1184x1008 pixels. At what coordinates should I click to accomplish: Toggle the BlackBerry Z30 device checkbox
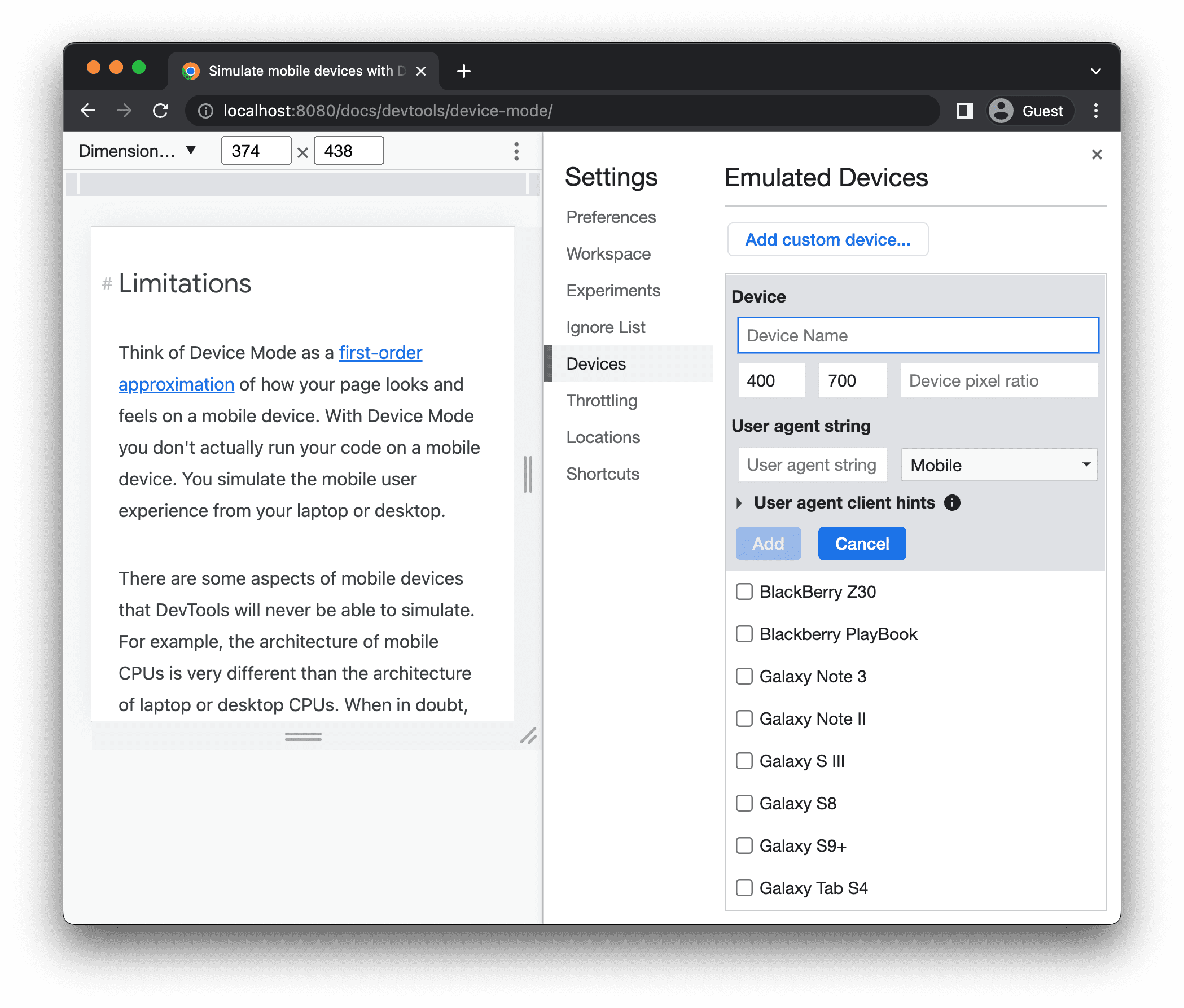click(745, 591)
